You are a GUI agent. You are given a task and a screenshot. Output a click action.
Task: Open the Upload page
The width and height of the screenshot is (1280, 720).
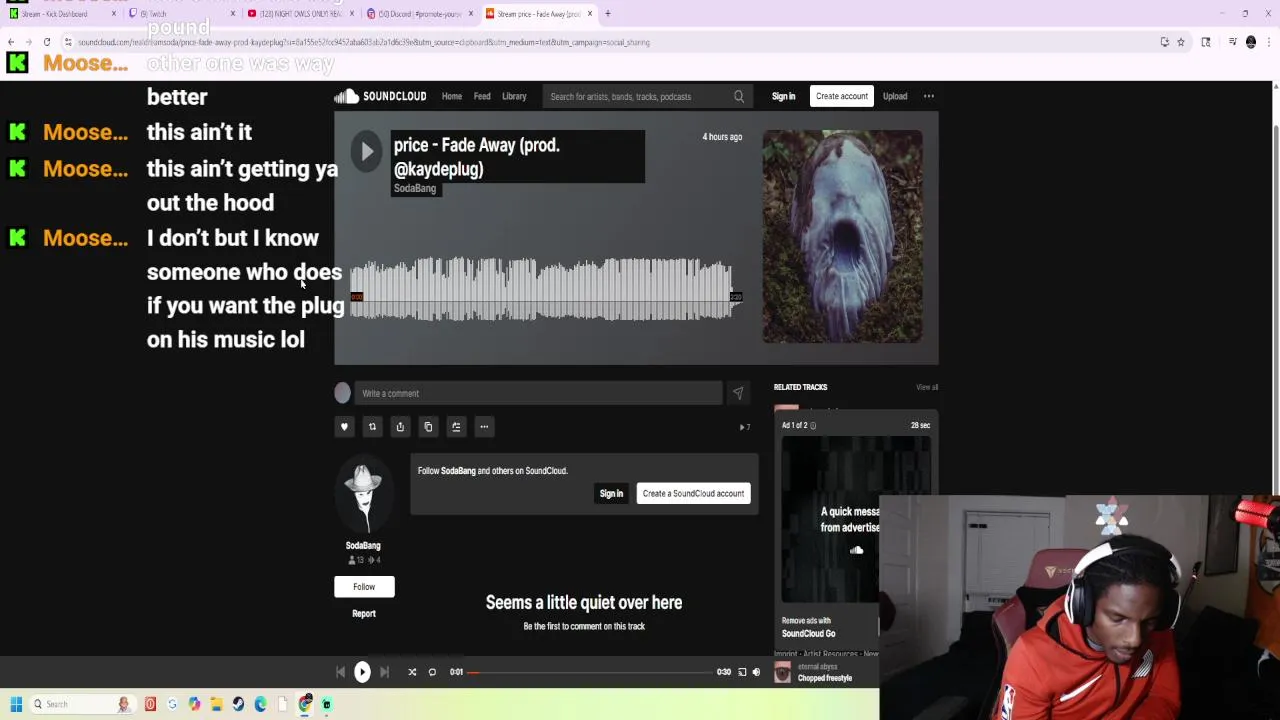point(895,96)
